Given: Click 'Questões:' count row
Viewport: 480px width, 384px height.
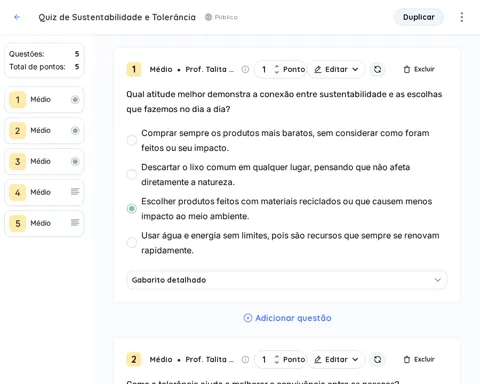Looking at the screenshot, I should tap(44, 54).
